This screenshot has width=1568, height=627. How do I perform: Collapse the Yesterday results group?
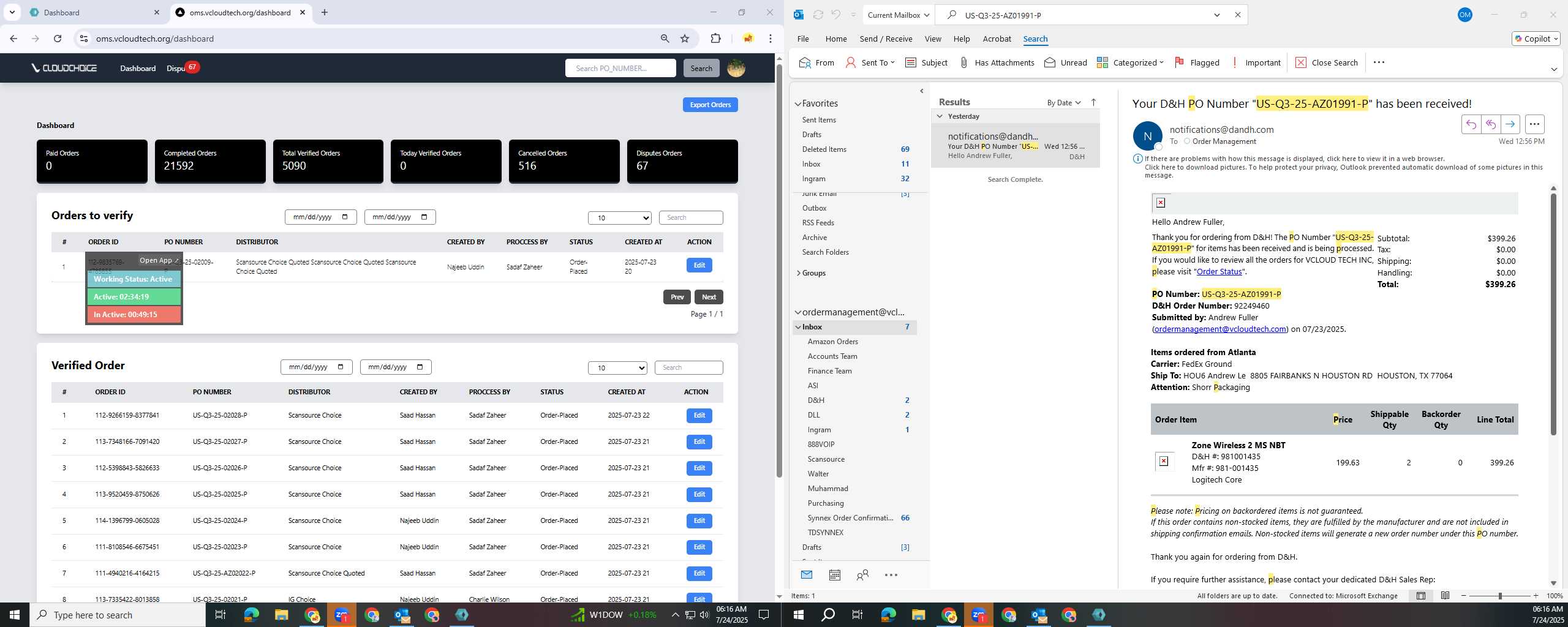point(940,116)
